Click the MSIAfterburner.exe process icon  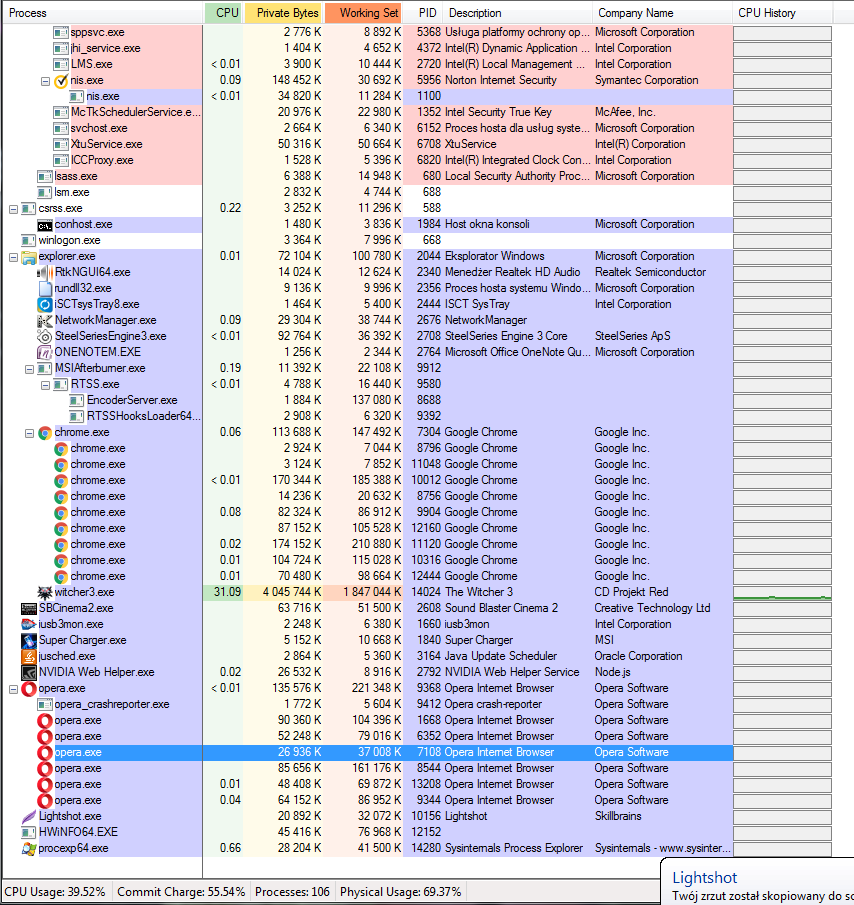coord(45,368)
